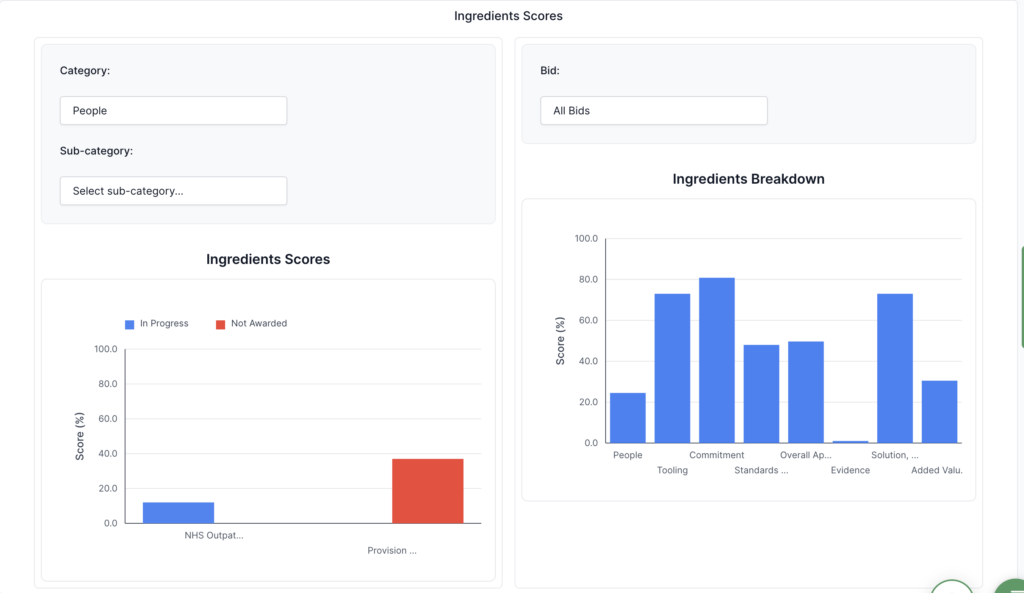
Task: Toggle the In Progress legend label
Action: (164, 324)
